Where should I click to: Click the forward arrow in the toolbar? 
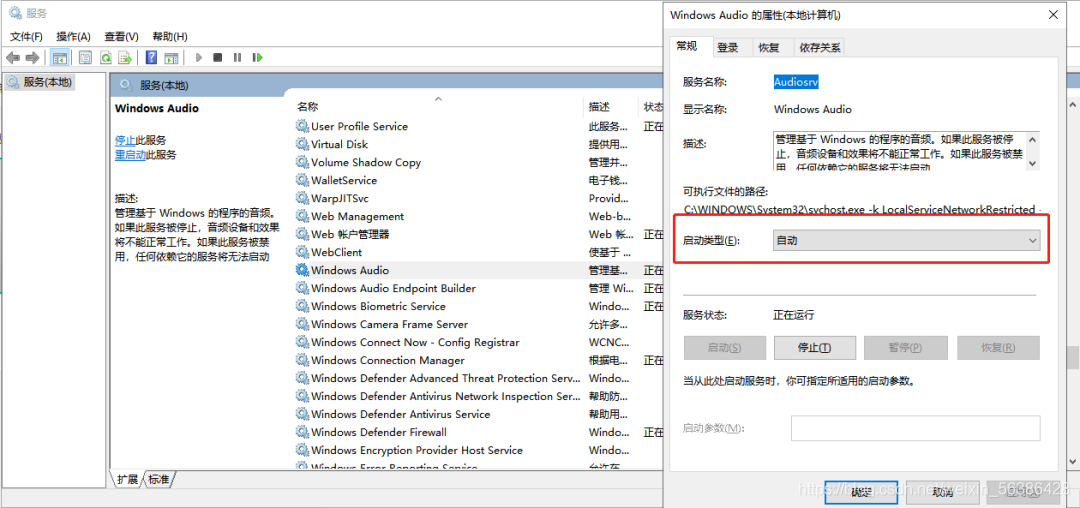[x=32, y=58]
